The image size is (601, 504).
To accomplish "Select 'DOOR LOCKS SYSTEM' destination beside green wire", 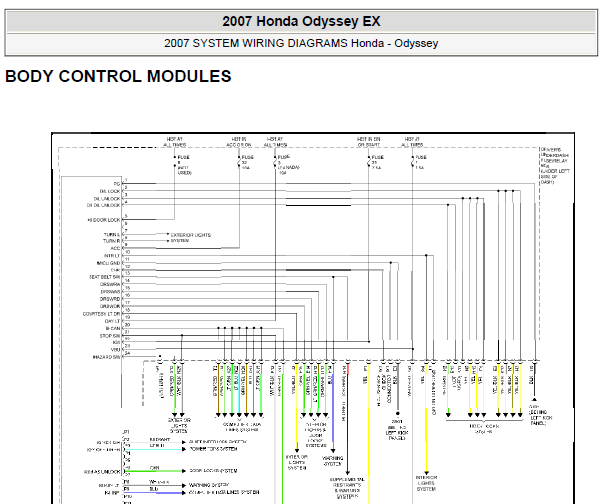I will pyautogui.click(x=213, y=471).
